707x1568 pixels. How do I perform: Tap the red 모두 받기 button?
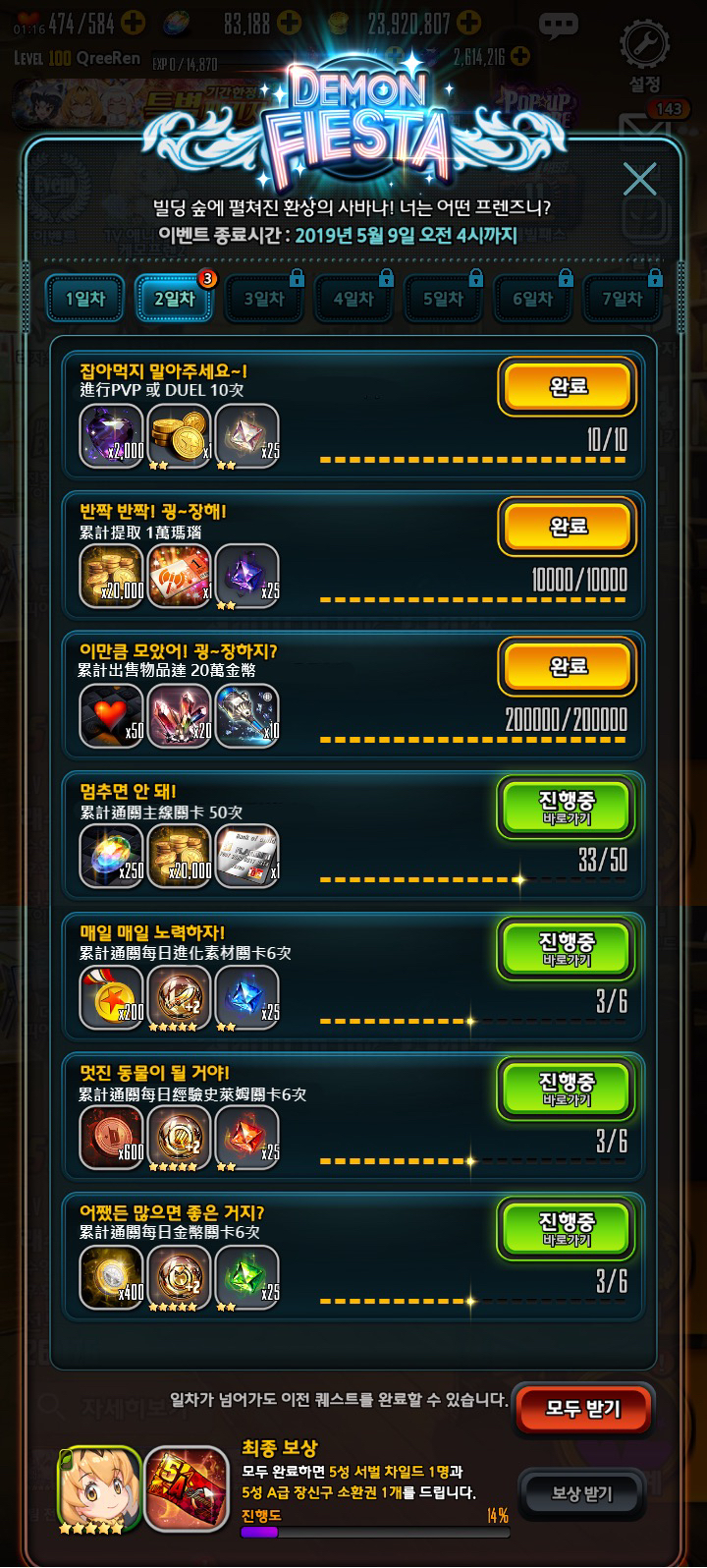(583, 1411)
